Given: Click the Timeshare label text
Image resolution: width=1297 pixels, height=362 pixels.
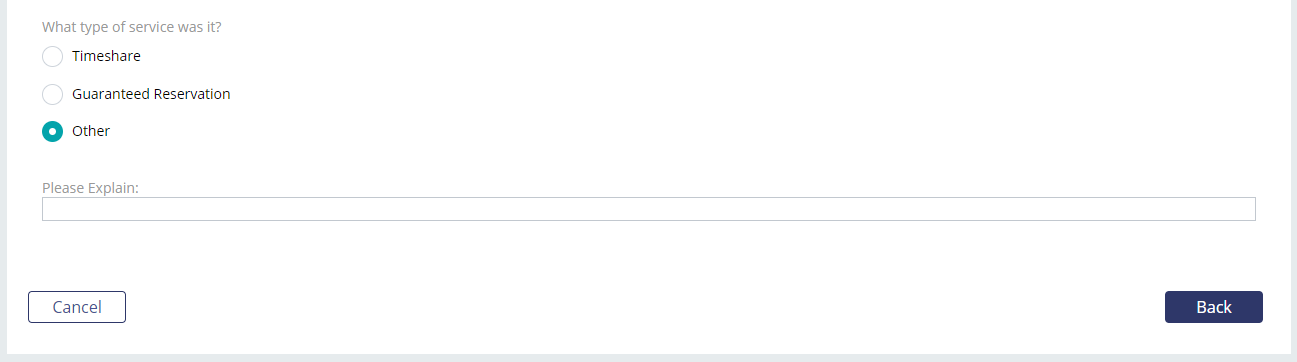Looking at the screenshot, I should 106,56.
